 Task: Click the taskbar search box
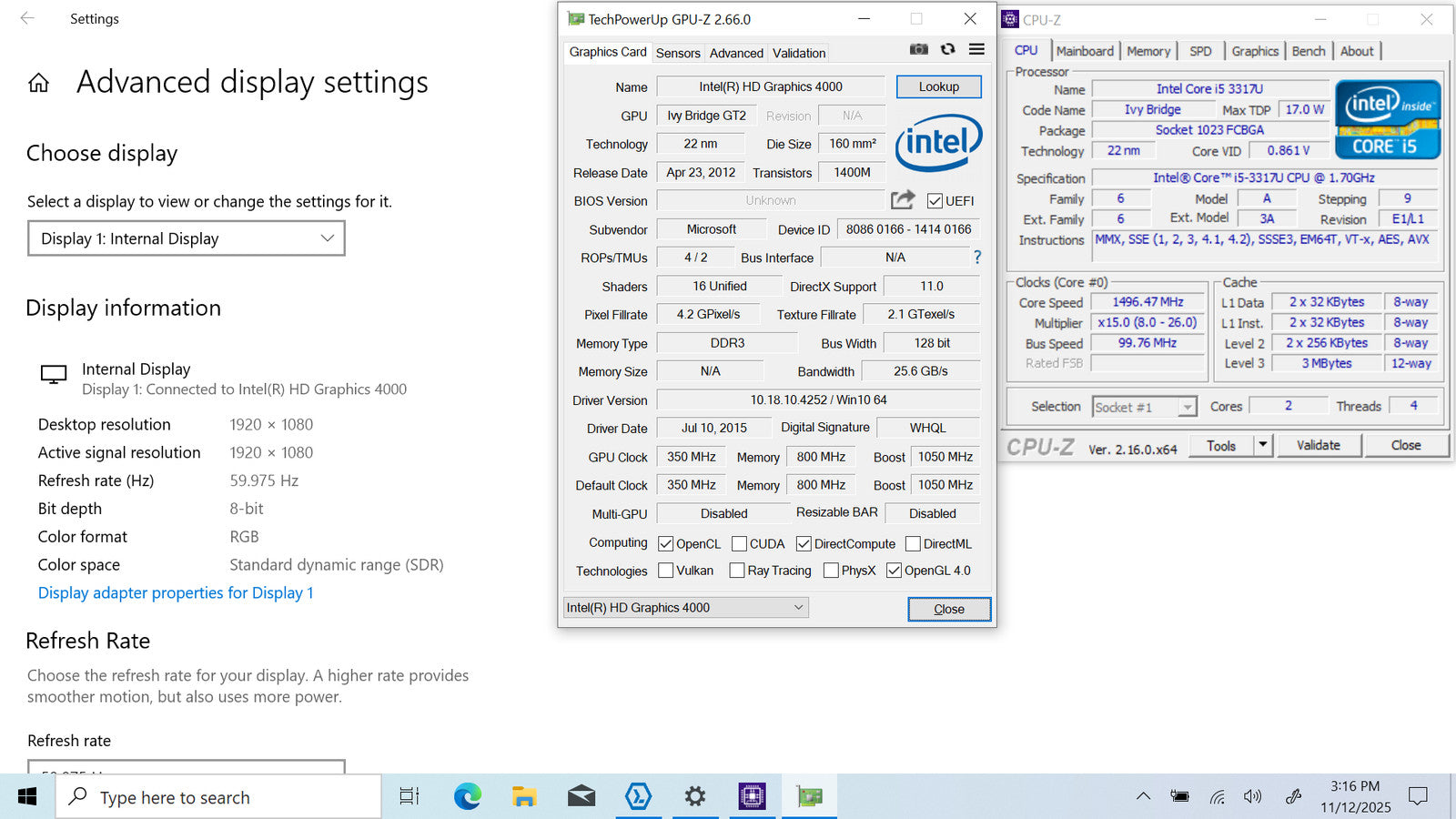click(x=218, y=797)
